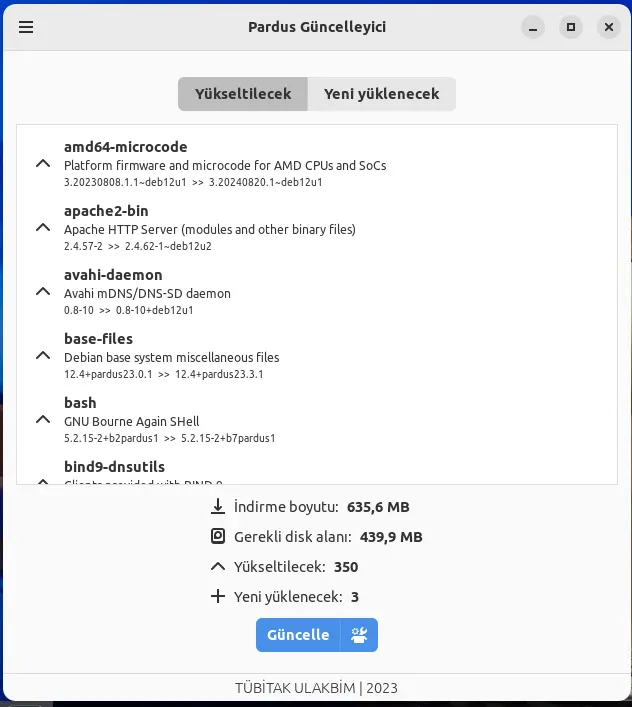This screenshot has width=632, height=707.
Task: Close the Pardus Güncelleyici window
Action: click(x=609, y=28)
